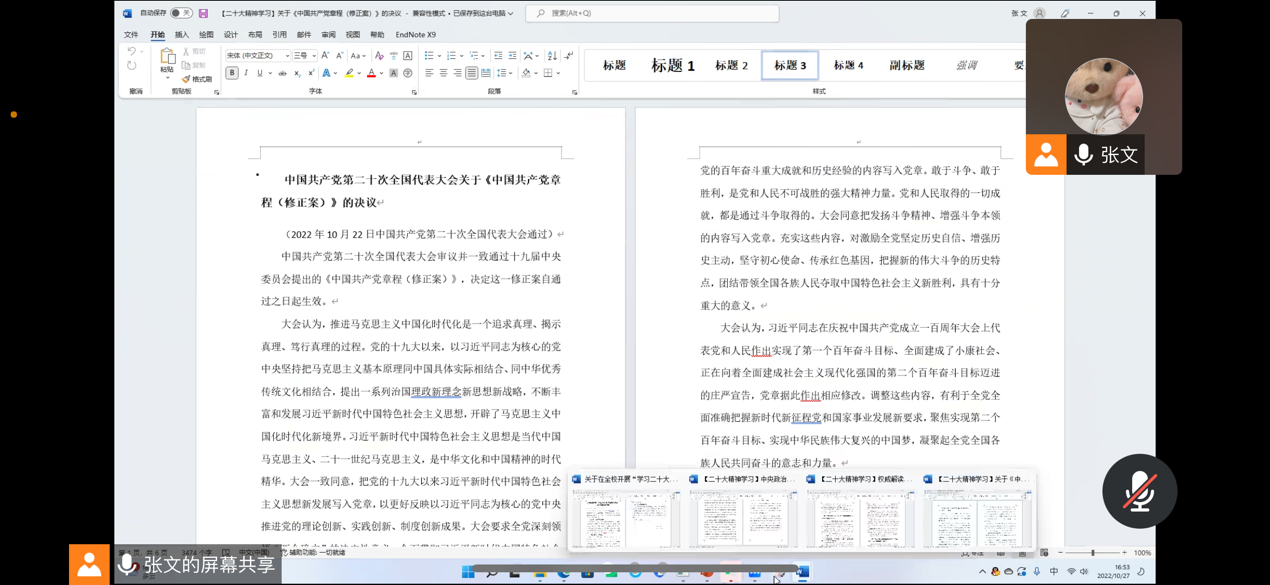The image size is (1270, 585).
Task: Click the center alignment icon
Action: [x=443, y=73]
